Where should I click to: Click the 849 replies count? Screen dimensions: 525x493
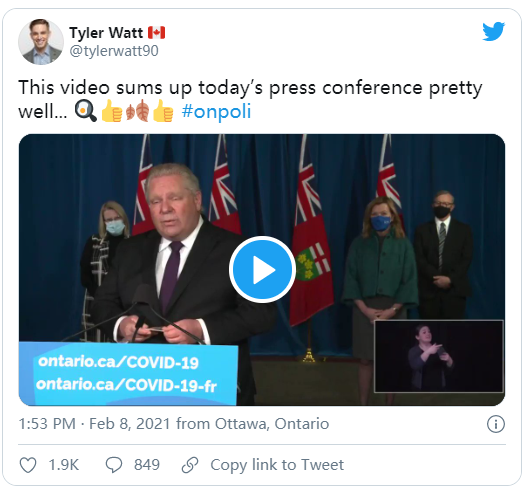(x=147, y=465)
